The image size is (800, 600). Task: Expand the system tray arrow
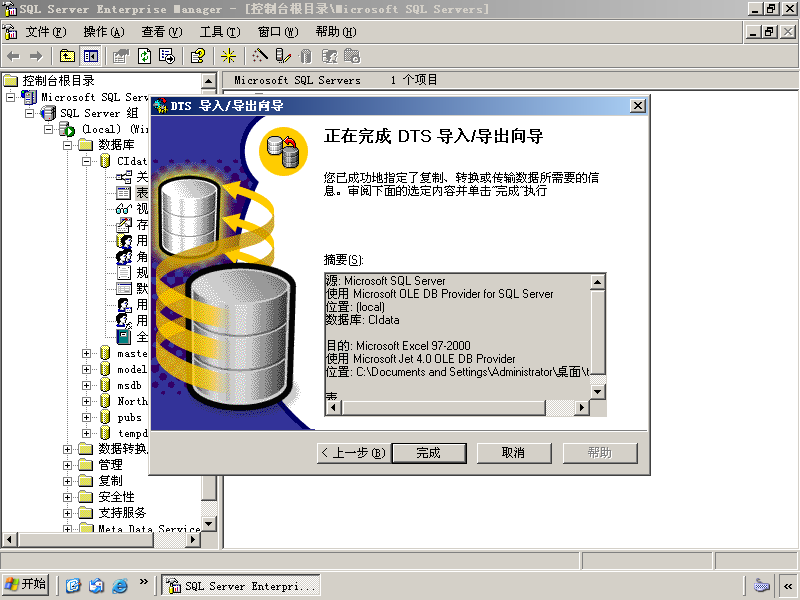coord(788,586)
